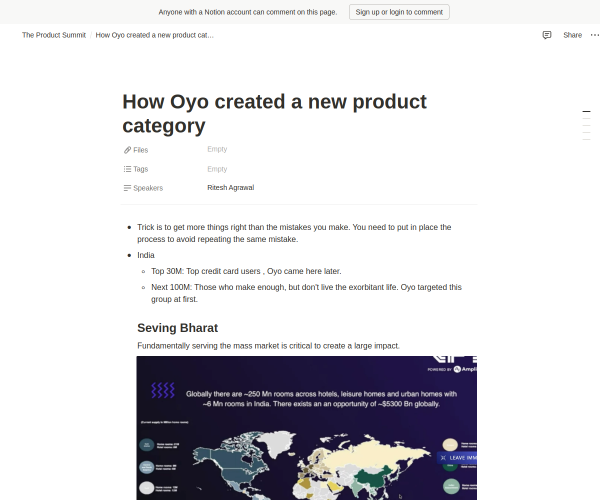Jump to last table-of-contents marker

tap(586, 140)
